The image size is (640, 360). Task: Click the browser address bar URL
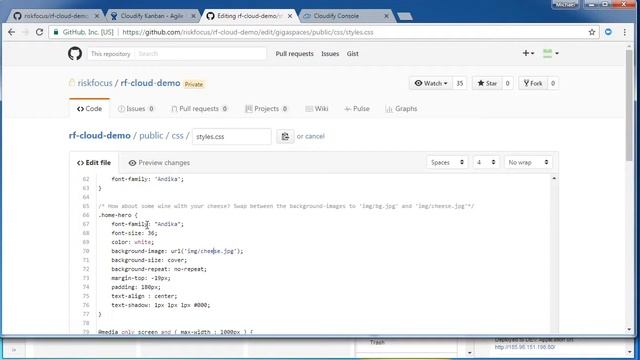(x=248, y=32)
